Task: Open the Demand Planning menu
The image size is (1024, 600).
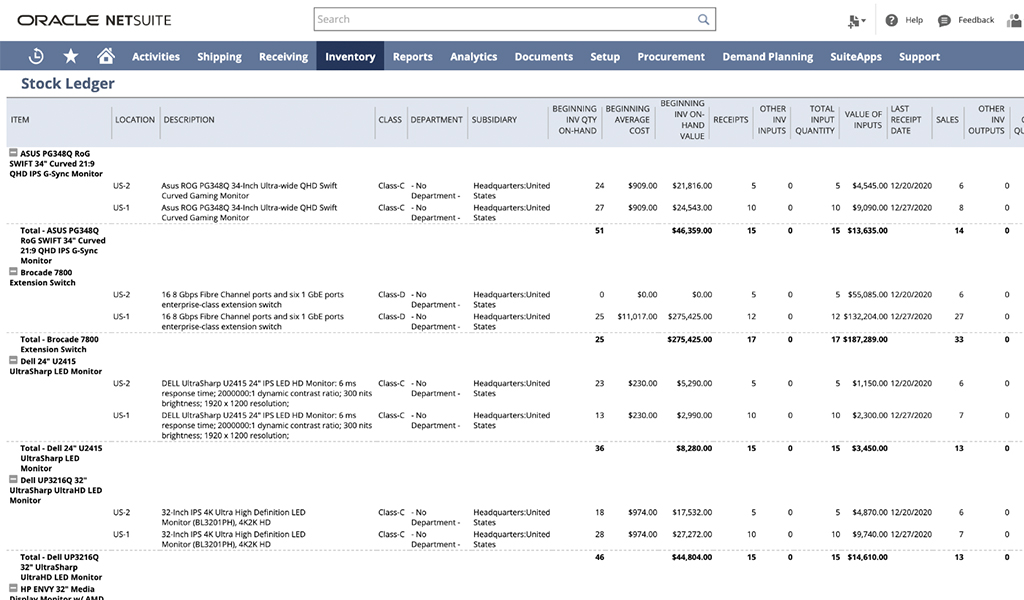Action: (767, 57)
